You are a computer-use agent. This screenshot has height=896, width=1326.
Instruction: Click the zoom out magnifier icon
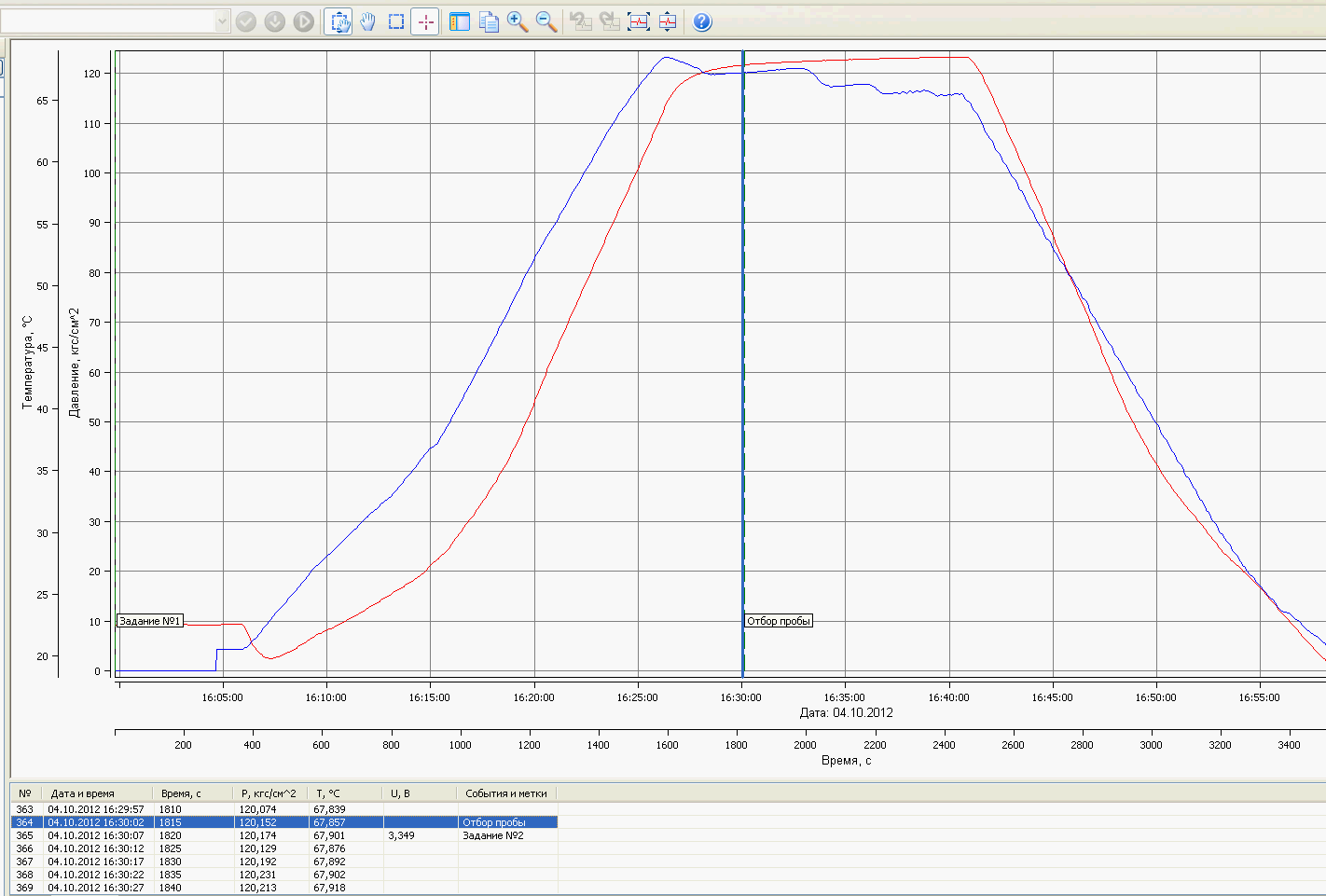(546, 21)
